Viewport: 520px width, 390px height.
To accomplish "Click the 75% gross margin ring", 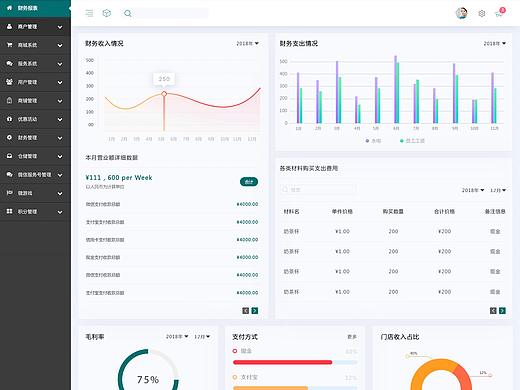I will point(148,369).
